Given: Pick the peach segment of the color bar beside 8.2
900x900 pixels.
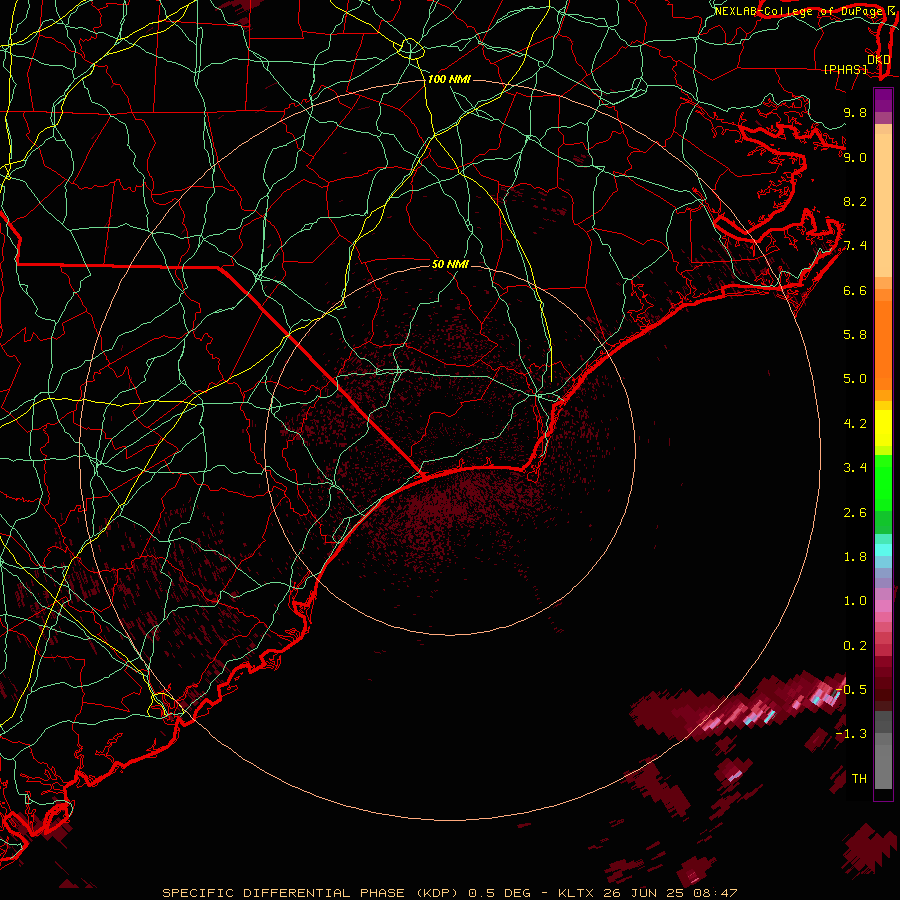Looking at the screenshot, I should coord(883,205).
